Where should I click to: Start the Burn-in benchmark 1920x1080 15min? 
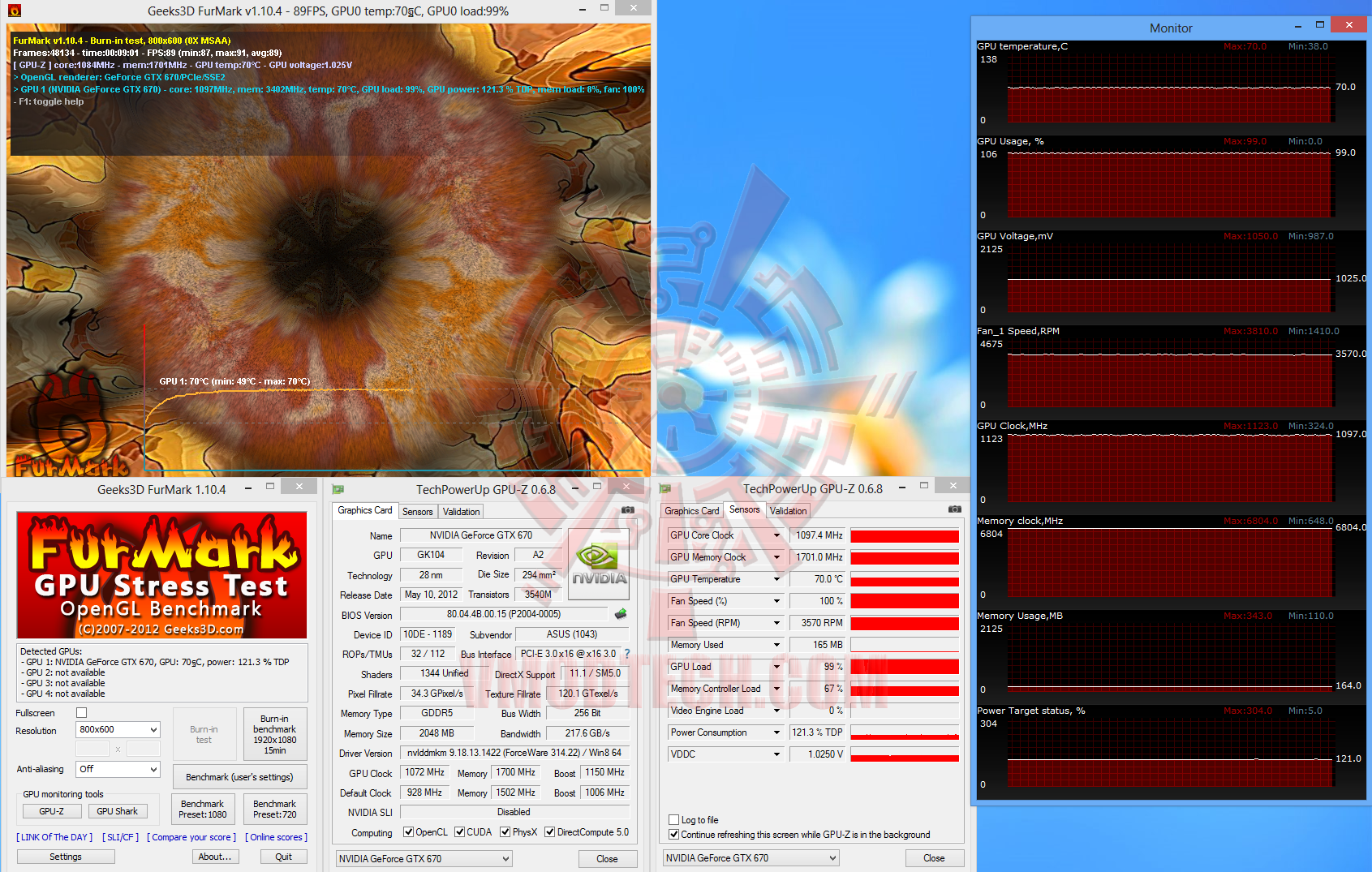(274, 734)
